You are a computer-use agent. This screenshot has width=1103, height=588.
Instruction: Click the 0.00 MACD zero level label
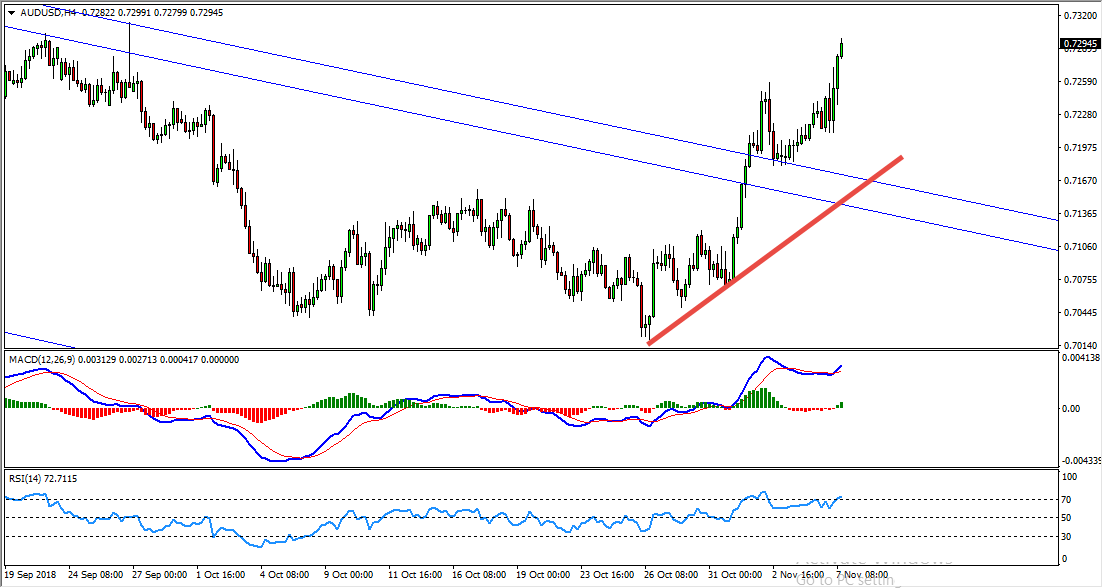pos(1072,409)
